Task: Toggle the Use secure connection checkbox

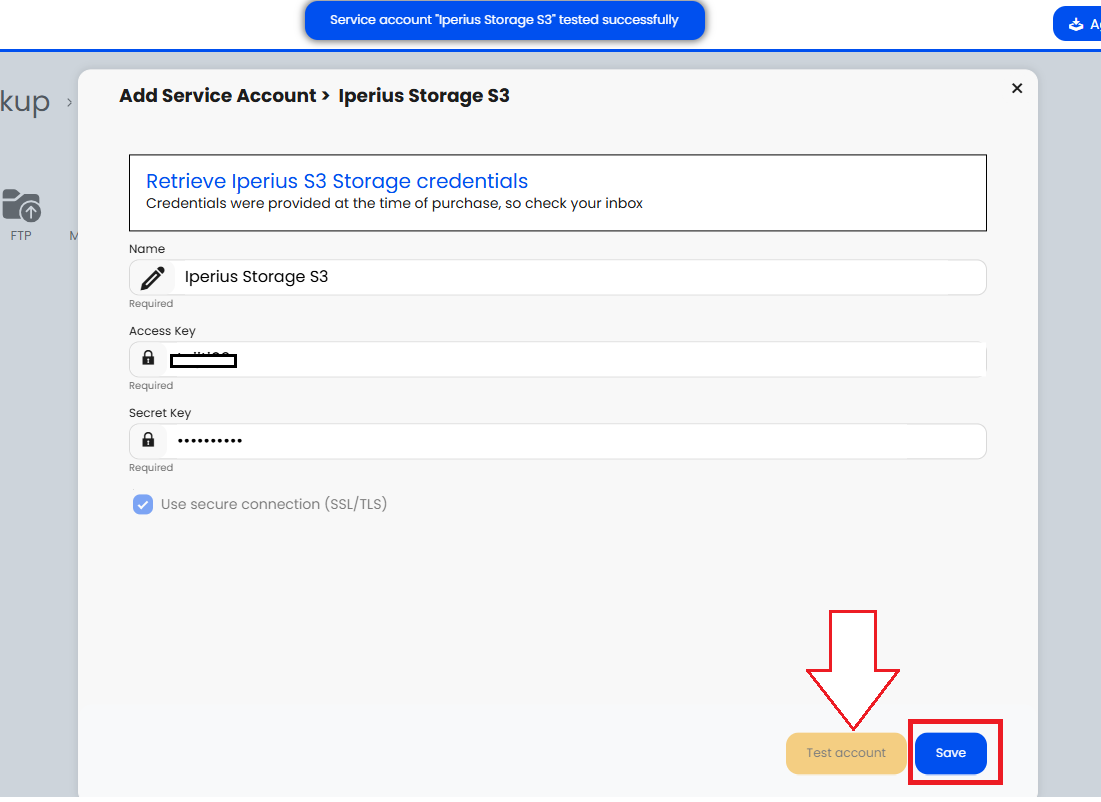Action: [x=143, y=504]
